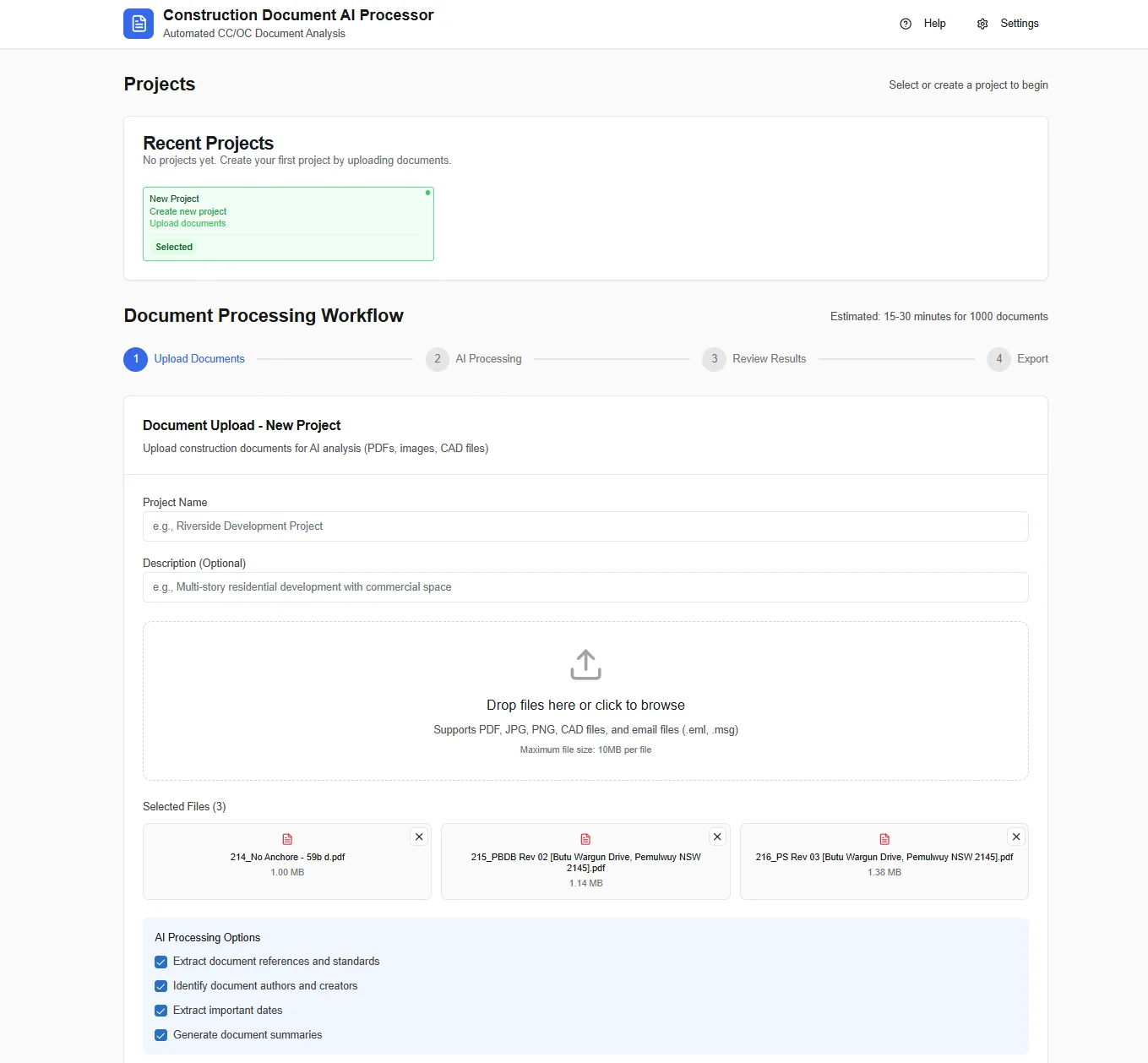This screenshot has width=1148, height=1063.
Task: Uncheck Generate document summaries
Action: [161, 1035]
